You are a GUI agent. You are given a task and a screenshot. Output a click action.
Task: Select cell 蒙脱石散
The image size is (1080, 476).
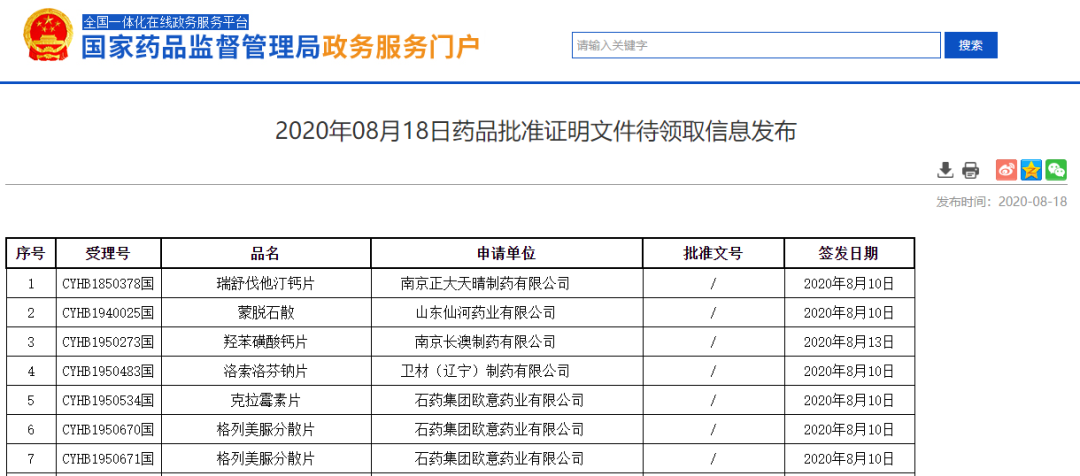(x=266, y=313)
